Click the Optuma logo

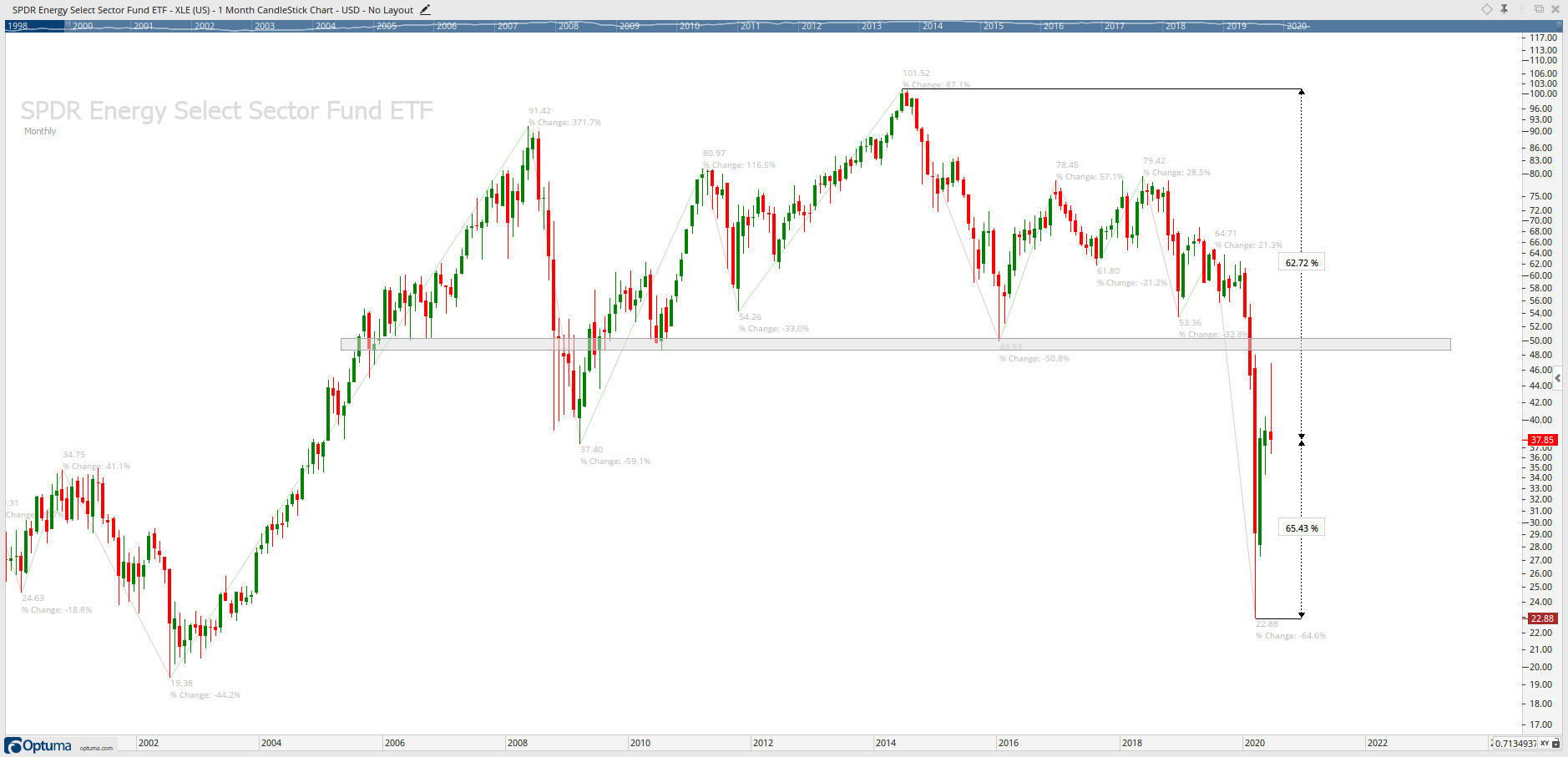pos(38,745)
